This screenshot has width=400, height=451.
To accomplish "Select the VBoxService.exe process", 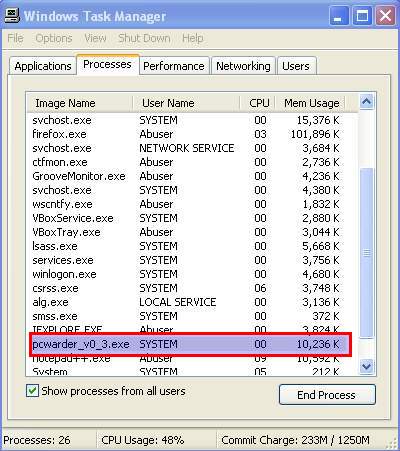I will pos(187,218).
